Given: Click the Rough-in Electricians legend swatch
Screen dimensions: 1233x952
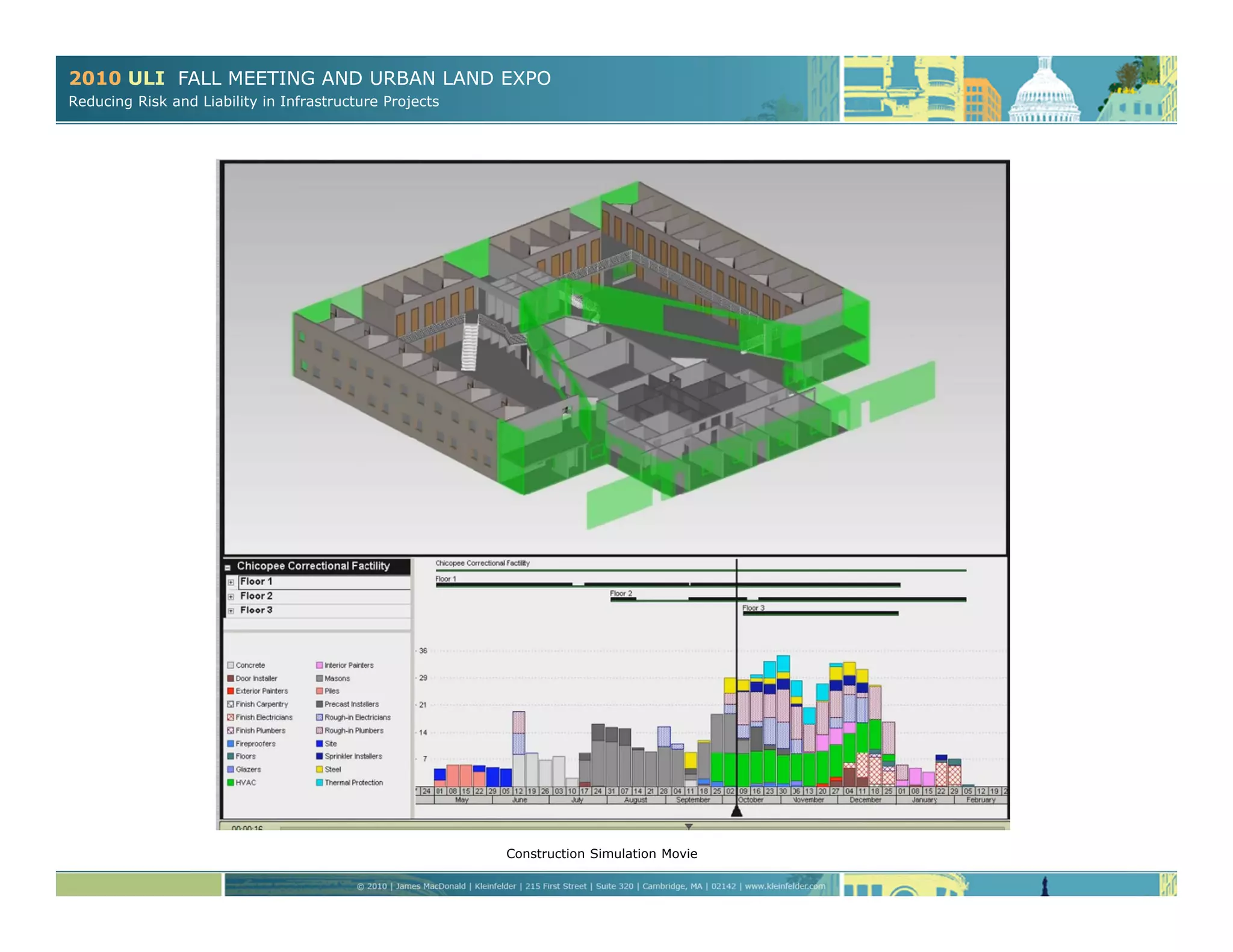Looking at the screenshot, I should [x=320, y=718].
